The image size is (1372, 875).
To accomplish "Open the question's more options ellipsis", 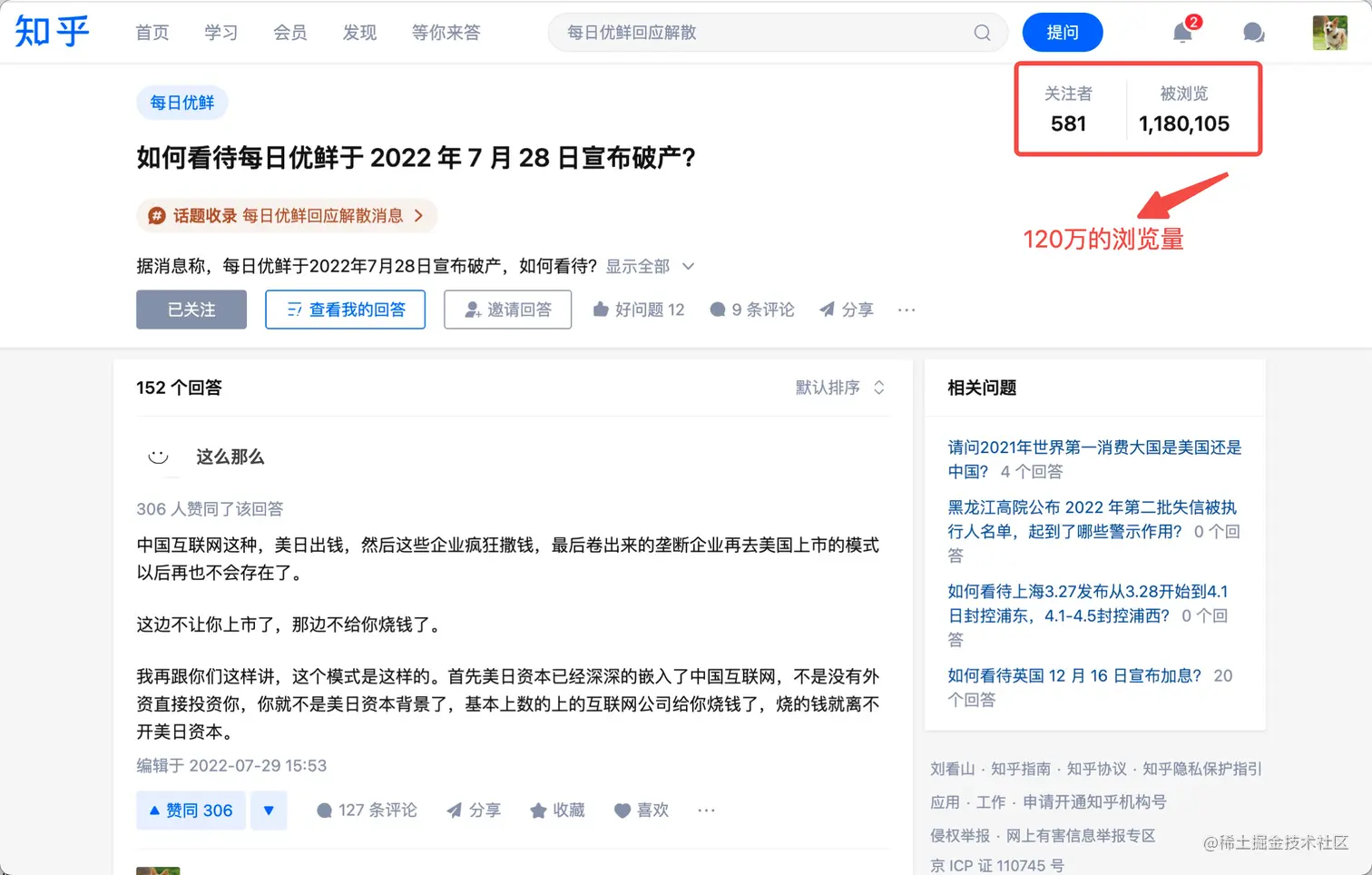I will 906,310.
